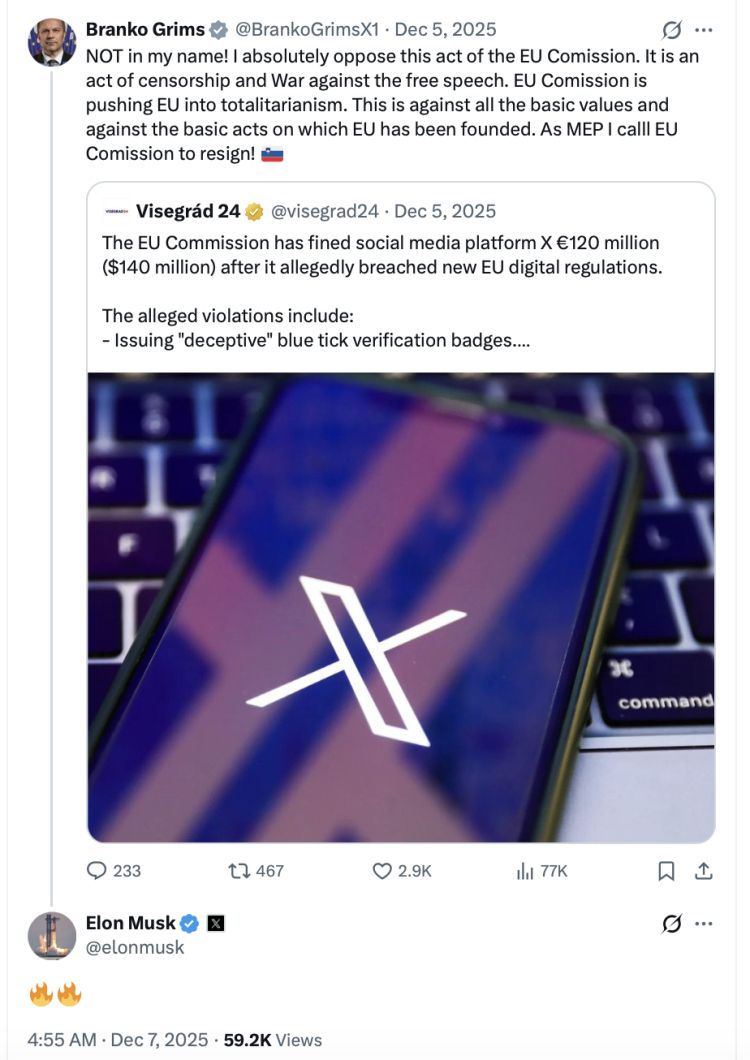Open the @elonmusk handle

tap(135, 948)
